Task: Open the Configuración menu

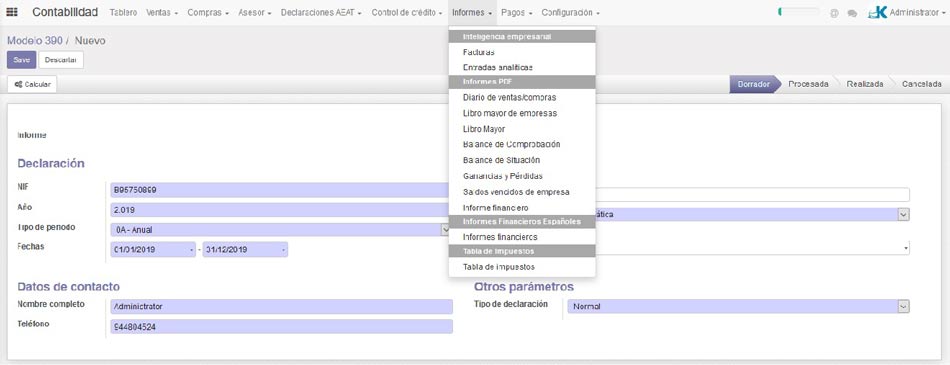Action: point(570,13)
